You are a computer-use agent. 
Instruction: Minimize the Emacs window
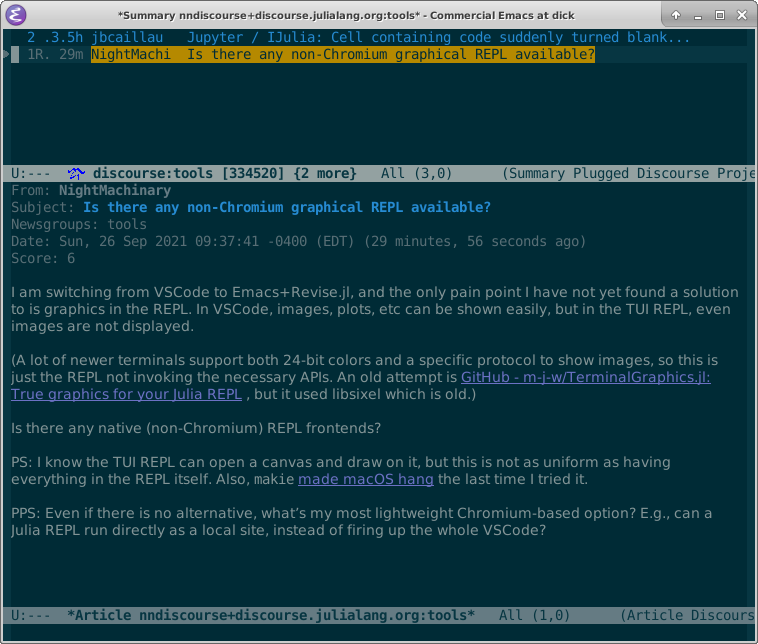(x=698, y=15)
